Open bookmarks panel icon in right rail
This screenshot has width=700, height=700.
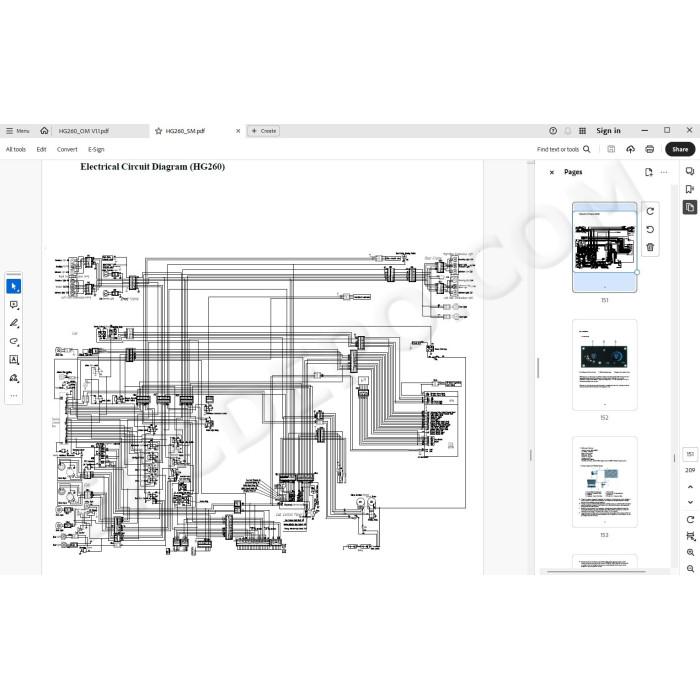(x=690, y=189)
